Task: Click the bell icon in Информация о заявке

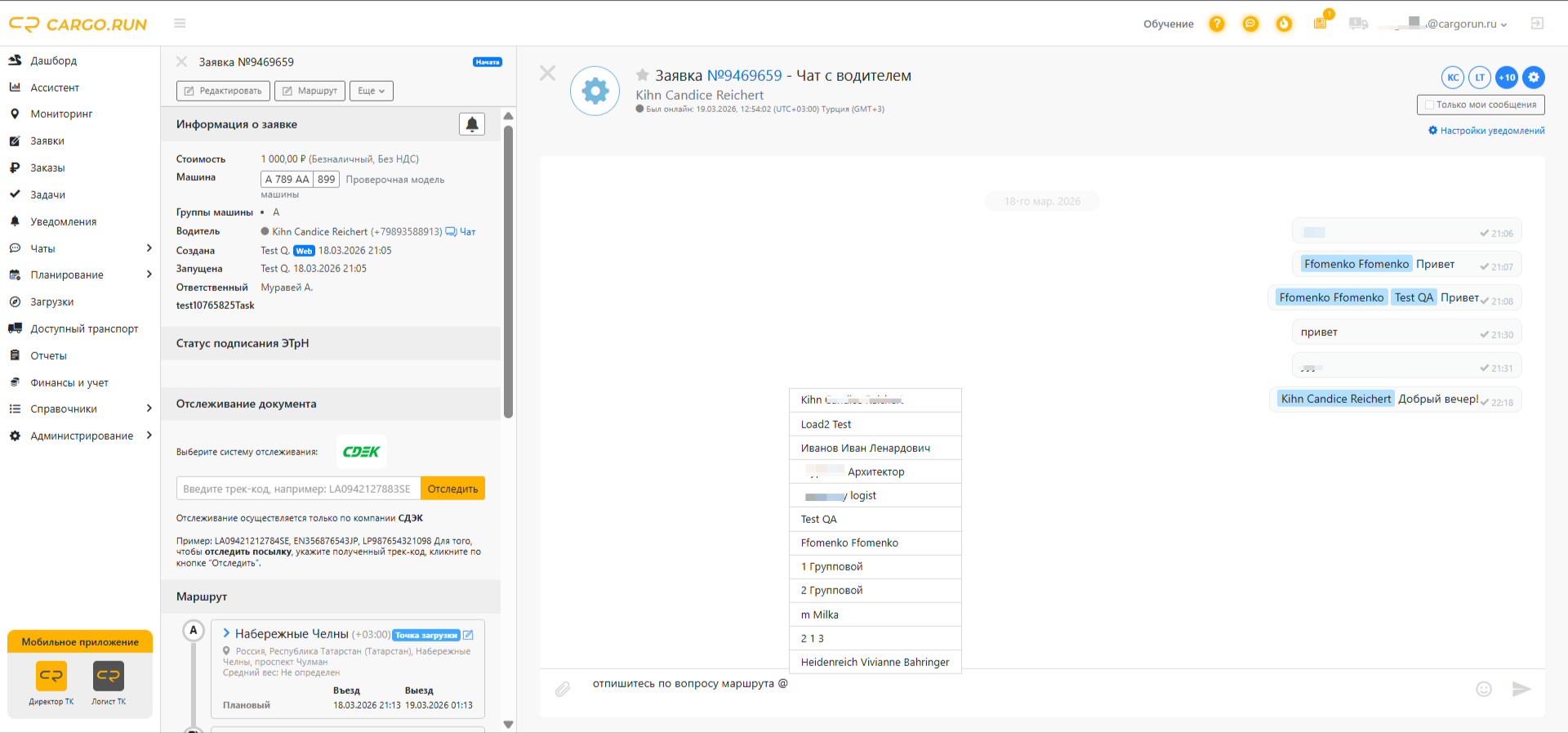Action: pos(472,124)
